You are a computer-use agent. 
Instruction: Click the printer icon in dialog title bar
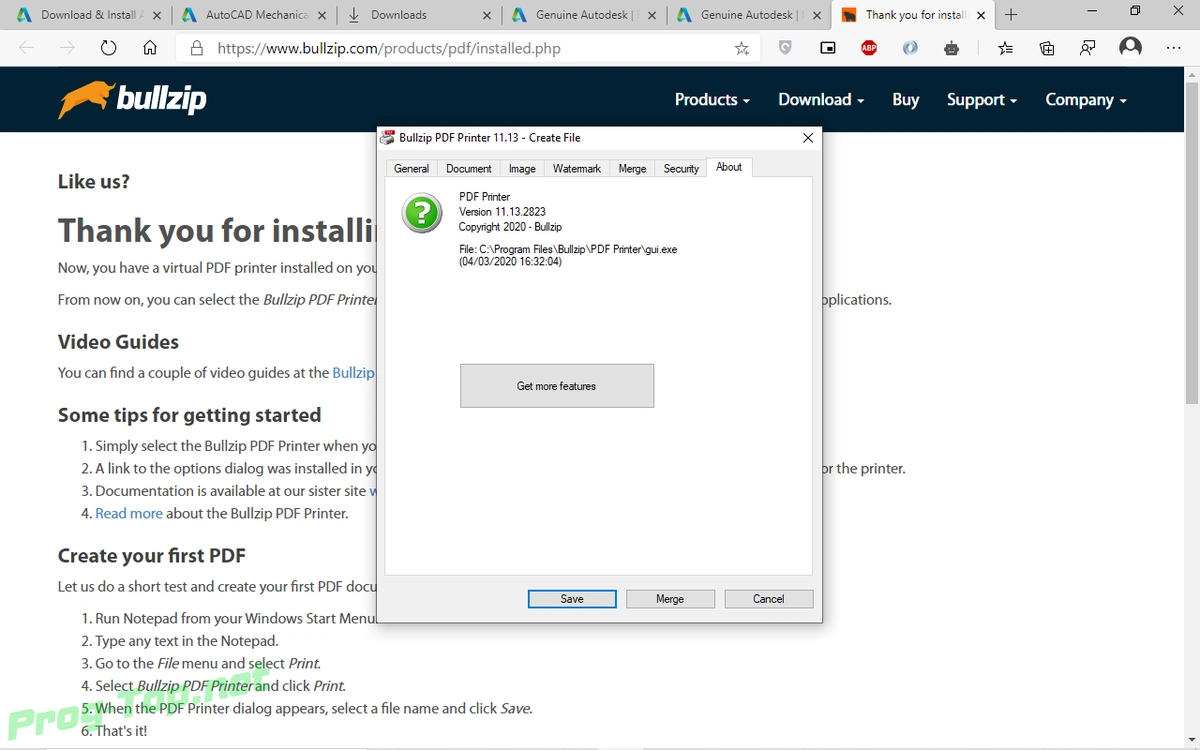(387, 138)
